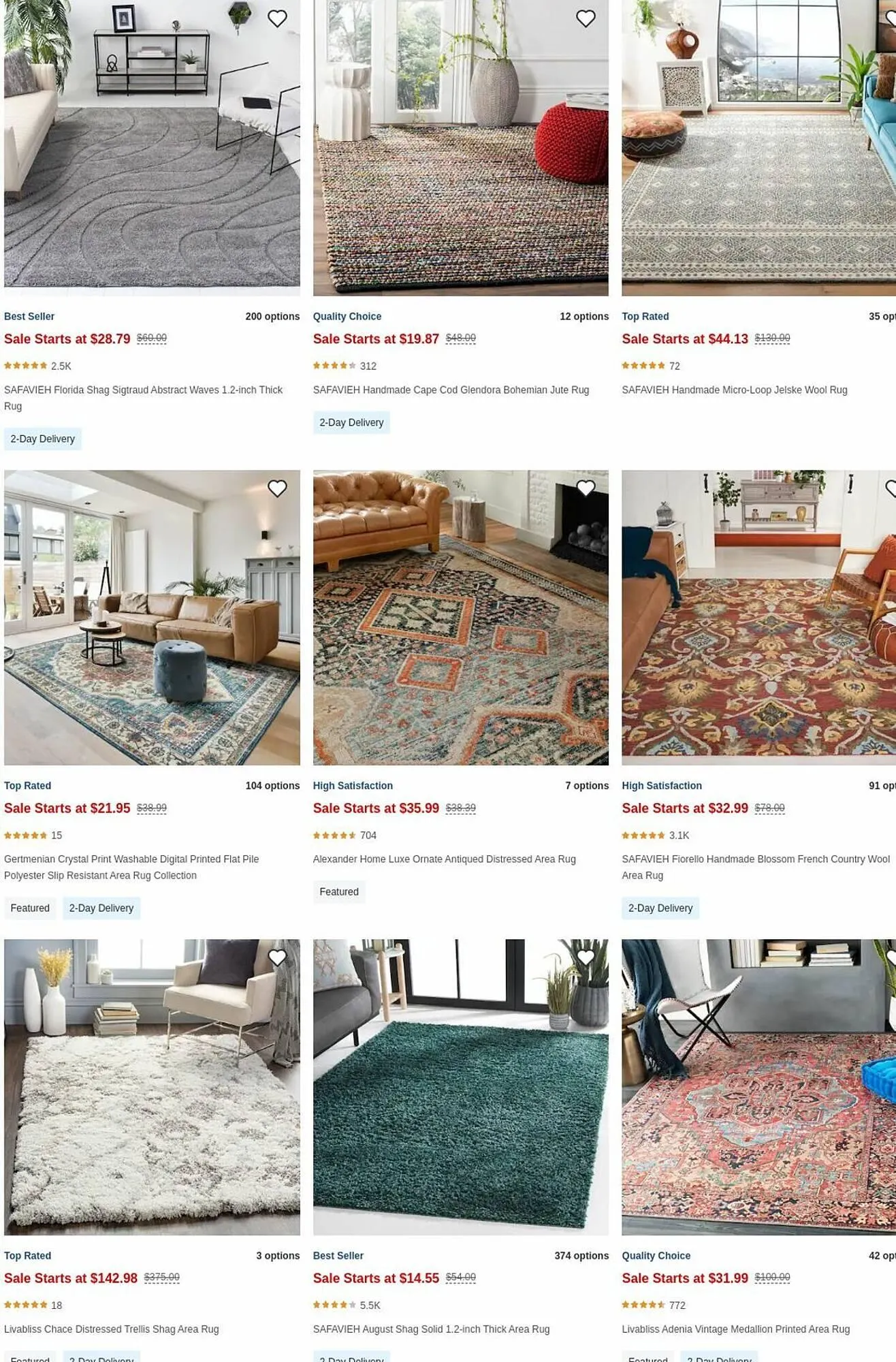Click Sale Starts at $21.95 price
This screenshot has height=1362, width=896.
point(67,808)
